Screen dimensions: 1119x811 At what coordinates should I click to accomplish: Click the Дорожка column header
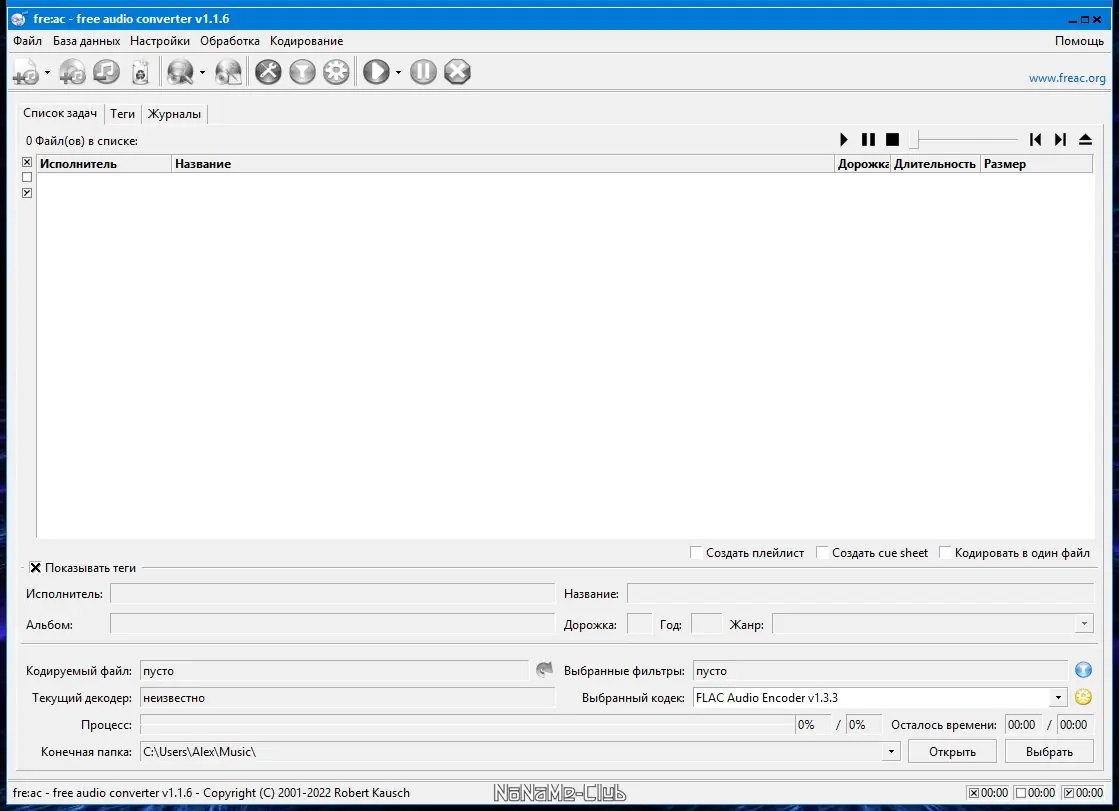[x=863, y=163]
